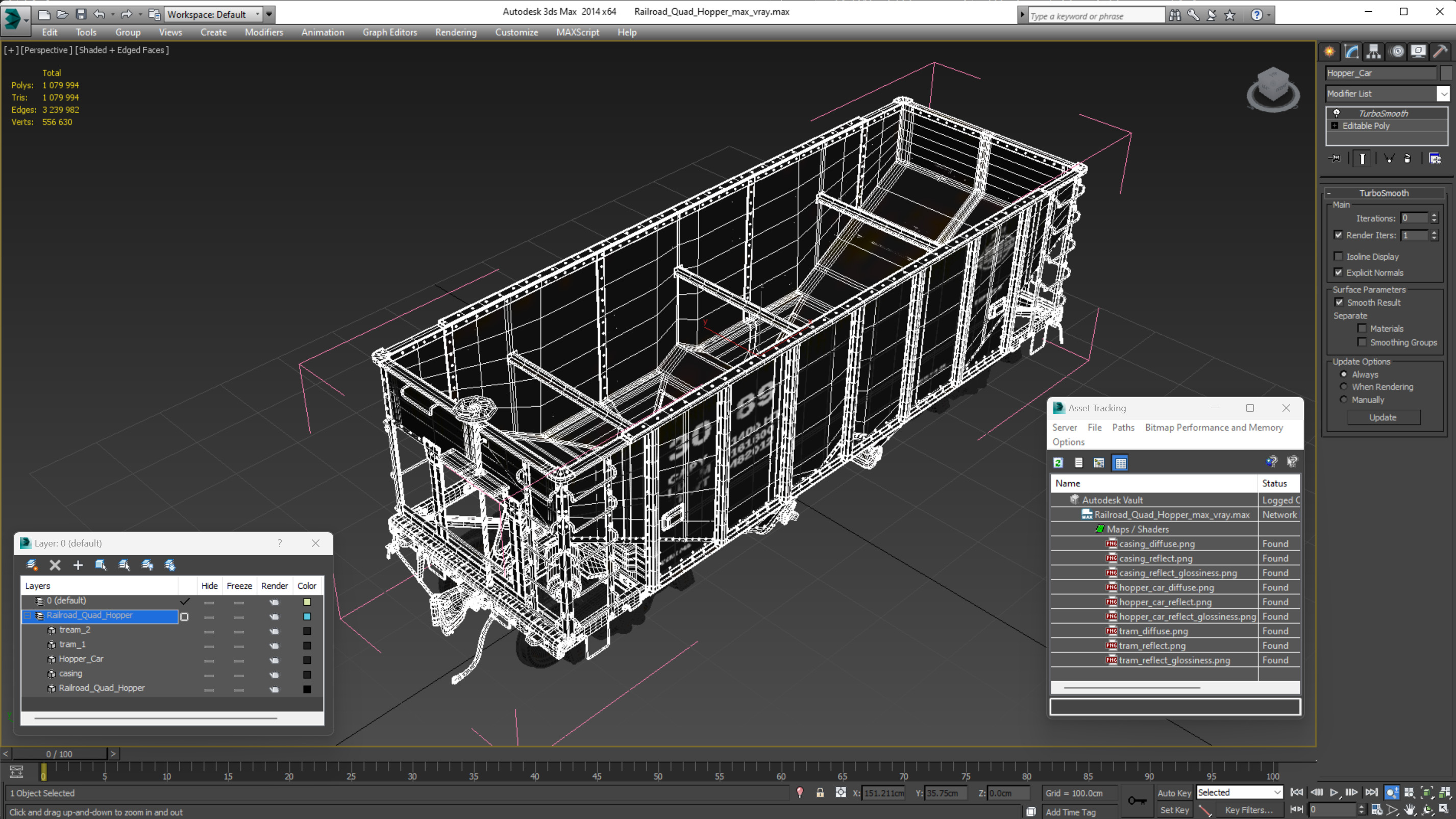Click Iterations spinner arrows
The image size is (1456, 819).
(x=1434, y=217)
